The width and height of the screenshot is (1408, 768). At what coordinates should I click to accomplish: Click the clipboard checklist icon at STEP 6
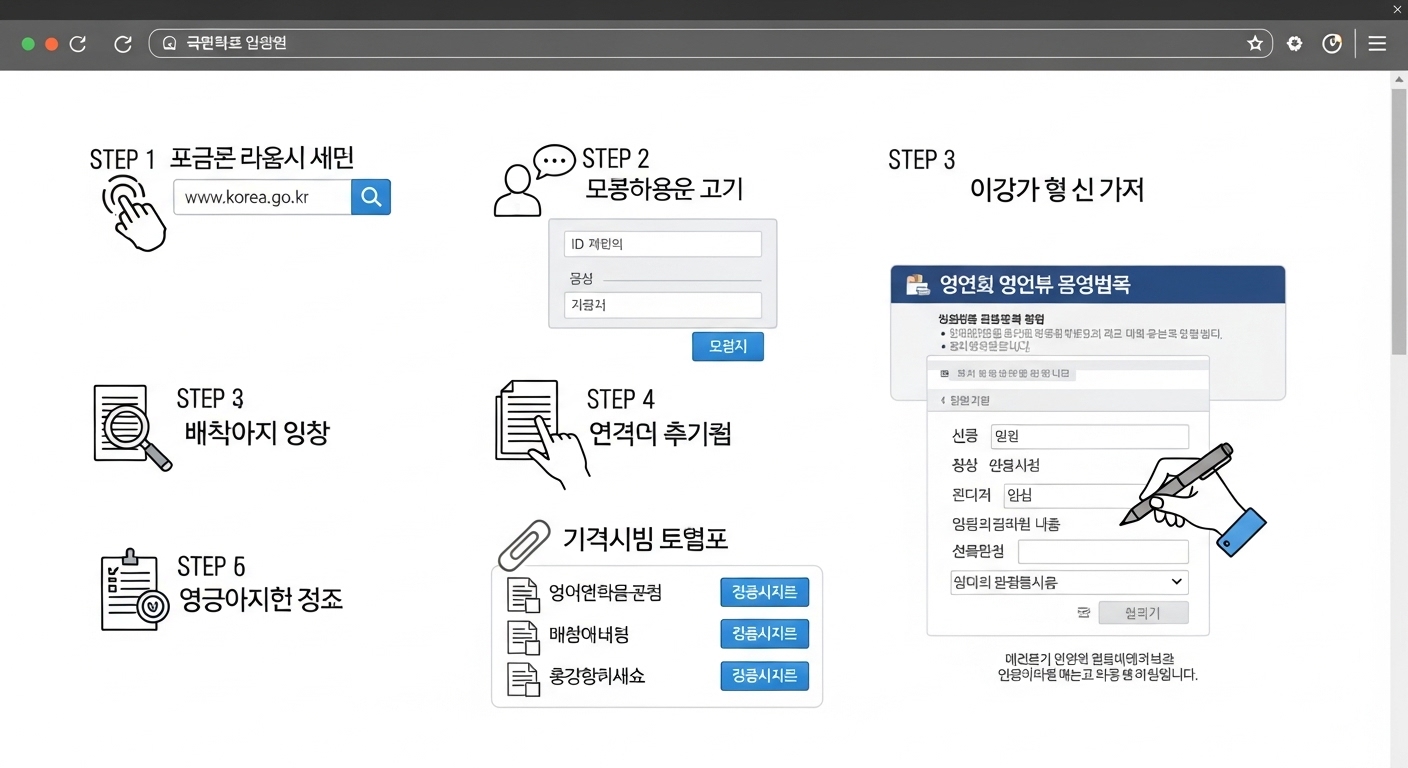point(131,592)
